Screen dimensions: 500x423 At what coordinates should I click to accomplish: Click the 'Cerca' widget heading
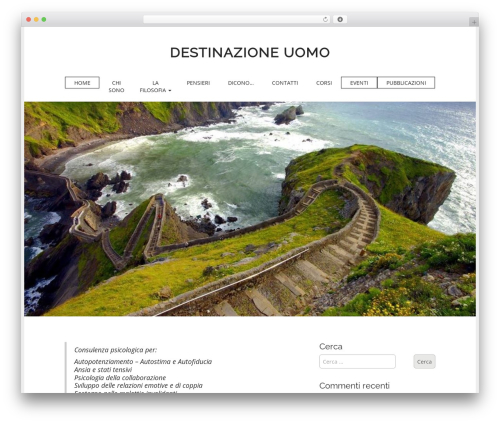click(x=331, y=347)
